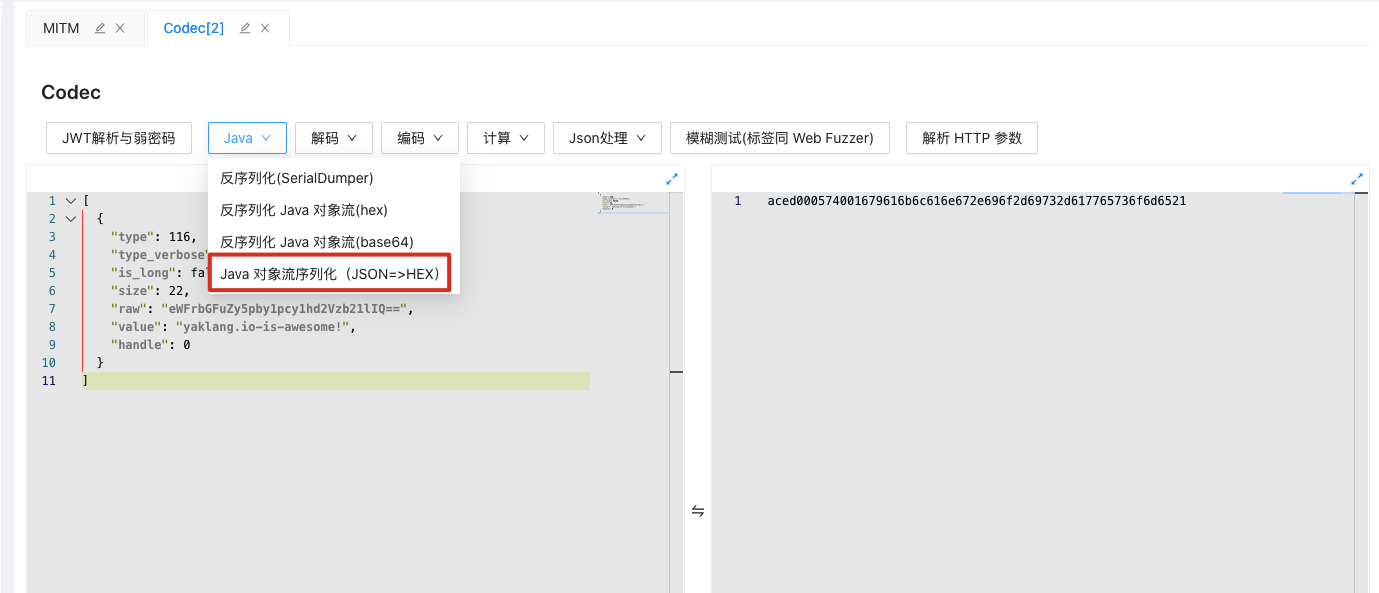Open JWT解析与弱密码 tool

(x=119, y=138)
